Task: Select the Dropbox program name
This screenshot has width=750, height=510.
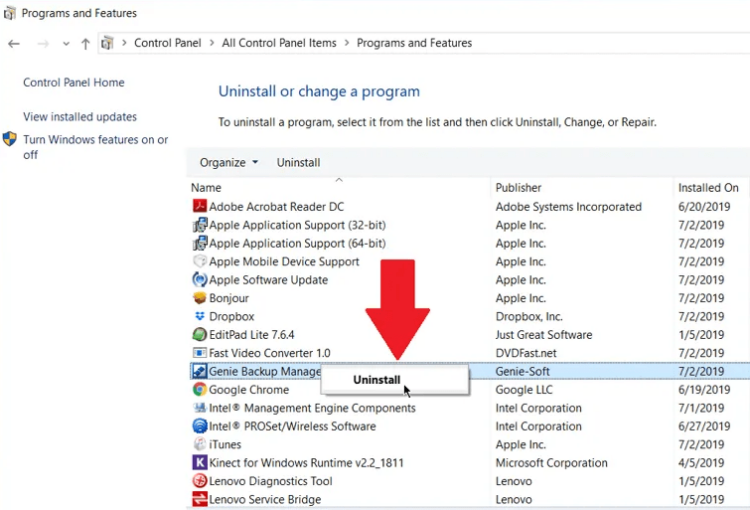Action: (232, 316)
